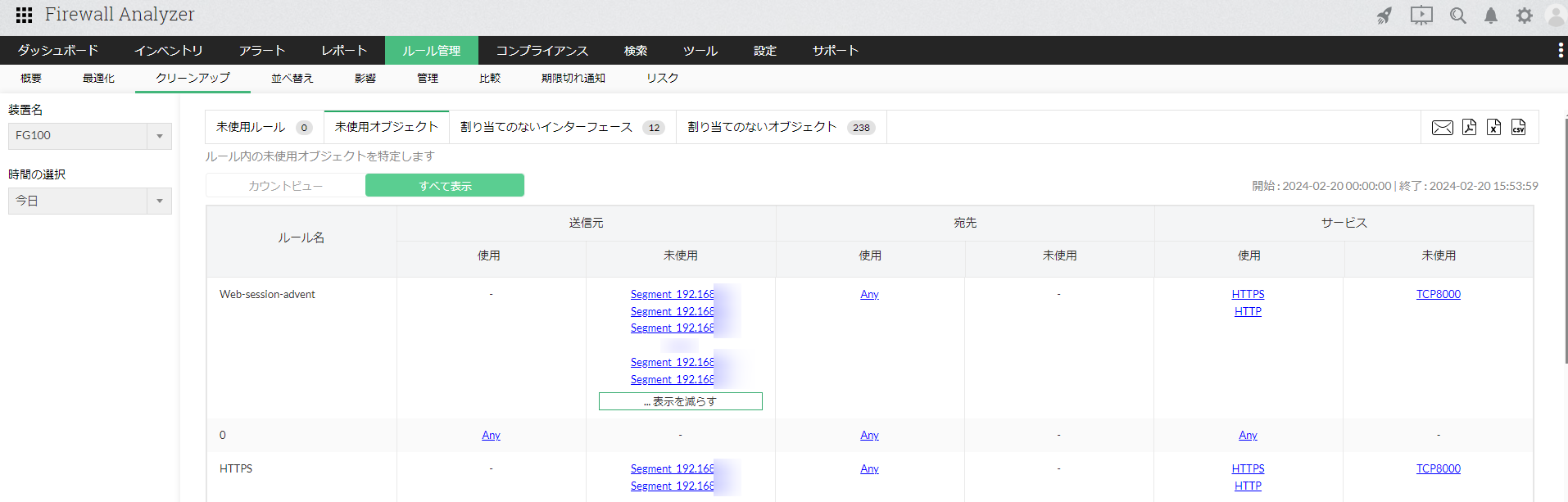Open the settings gear icon

point(1524,16)
